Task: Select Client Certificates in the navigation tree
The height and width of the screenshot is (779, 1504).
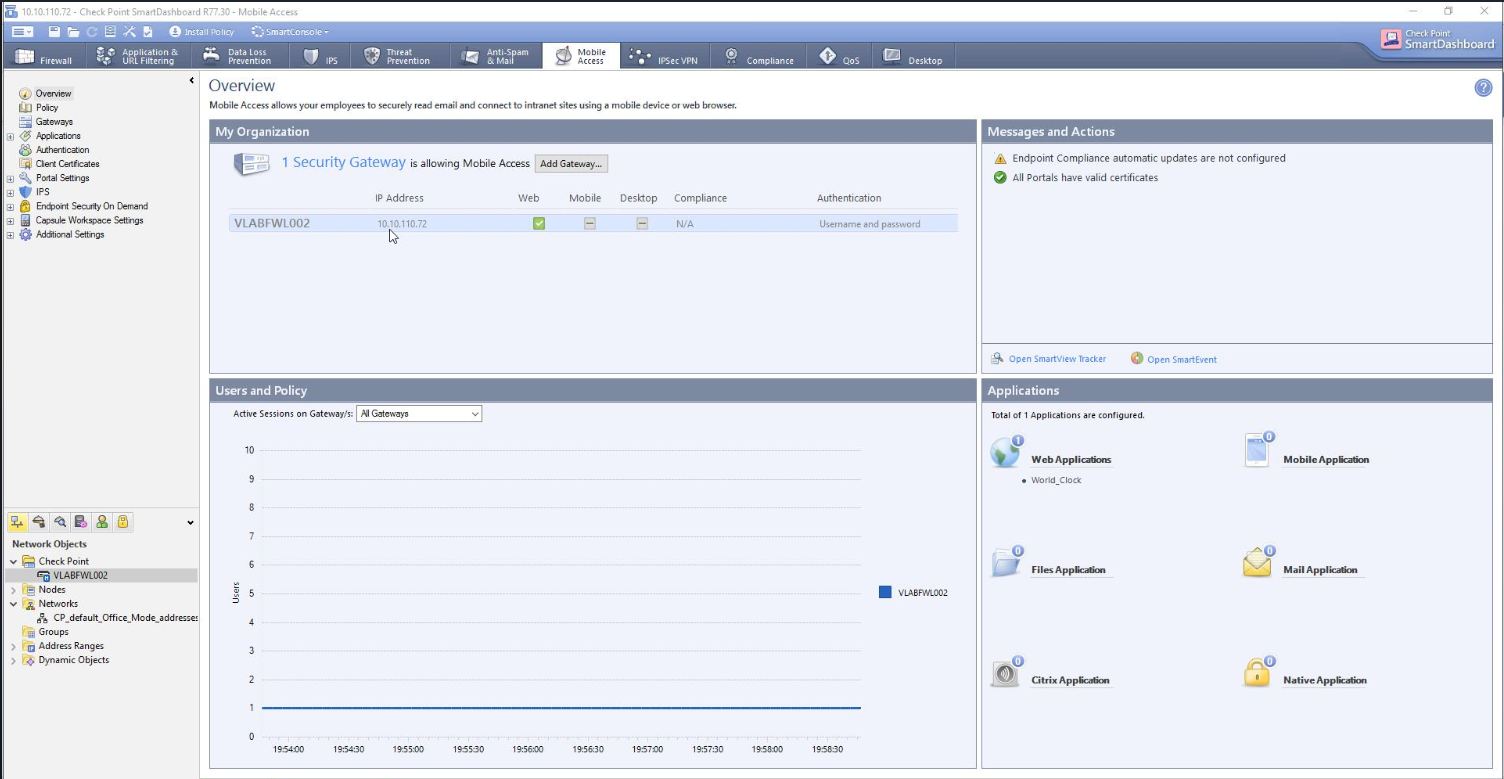Action: click(x=67, y=164)
